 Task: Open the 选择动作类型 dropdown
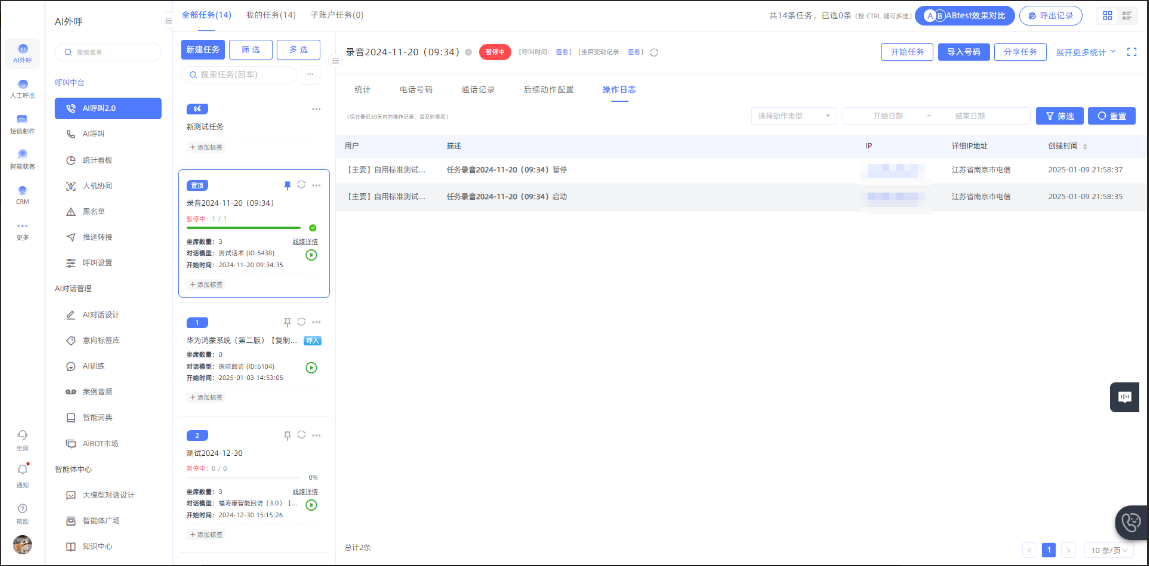(794, 116)
